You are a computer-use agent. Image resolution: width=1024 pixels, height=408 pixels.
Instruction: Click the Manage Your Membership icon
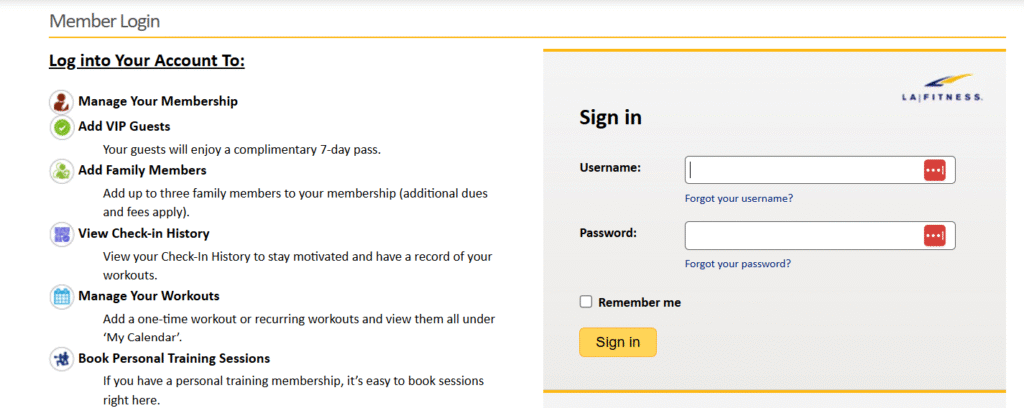62,101
